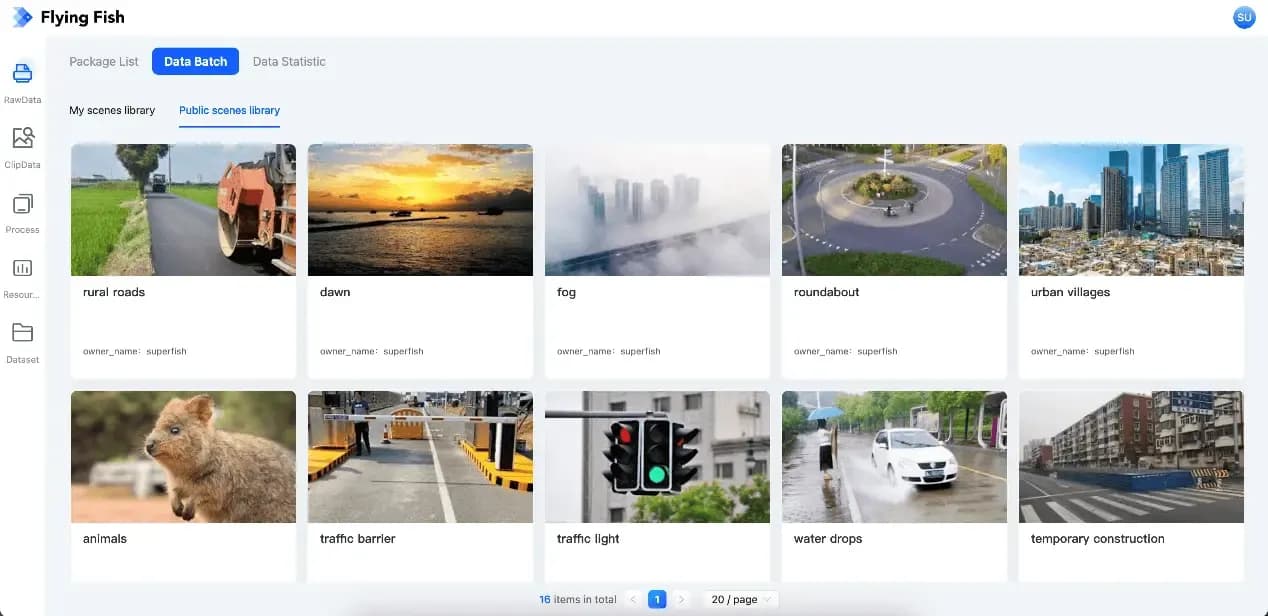Click the Flying Fish logo icon
This screenshot has width=1268, height=616.
point(22,17)
